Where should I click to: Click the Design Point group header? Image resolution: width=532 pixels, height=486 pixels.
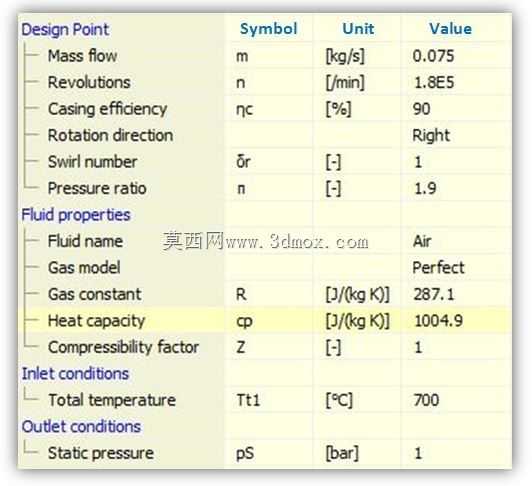(65, 30)
